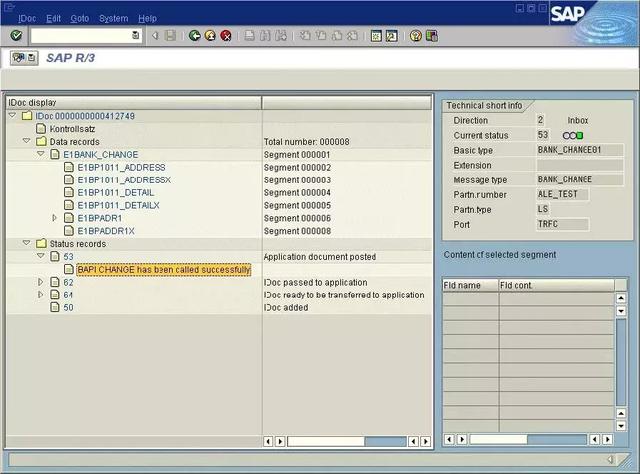Select 'BAPI CHANGE has been called successfully' row

click(164, 270)
